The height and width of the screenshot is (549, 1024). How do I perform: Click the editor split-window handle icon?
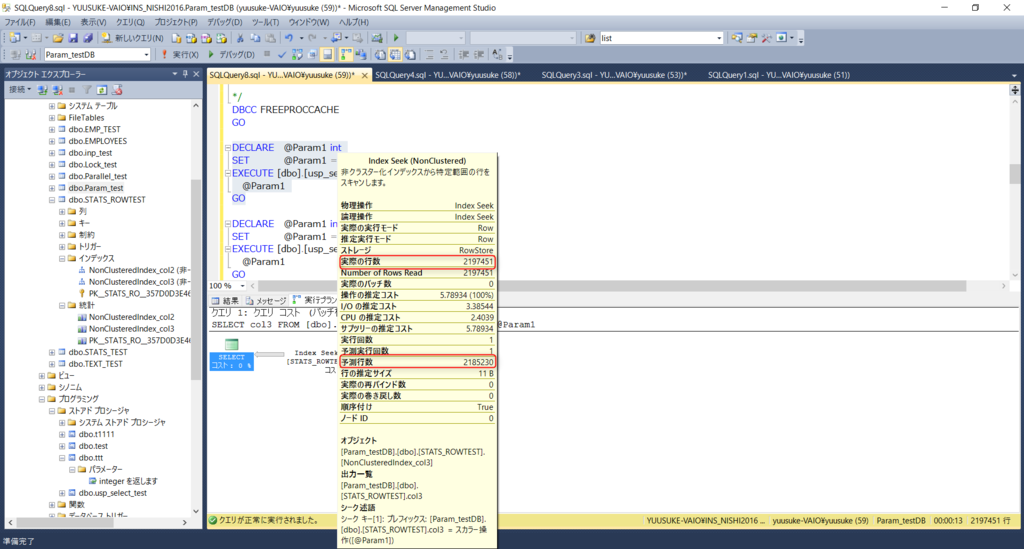pyautogui.click(x=1015, y=90)
